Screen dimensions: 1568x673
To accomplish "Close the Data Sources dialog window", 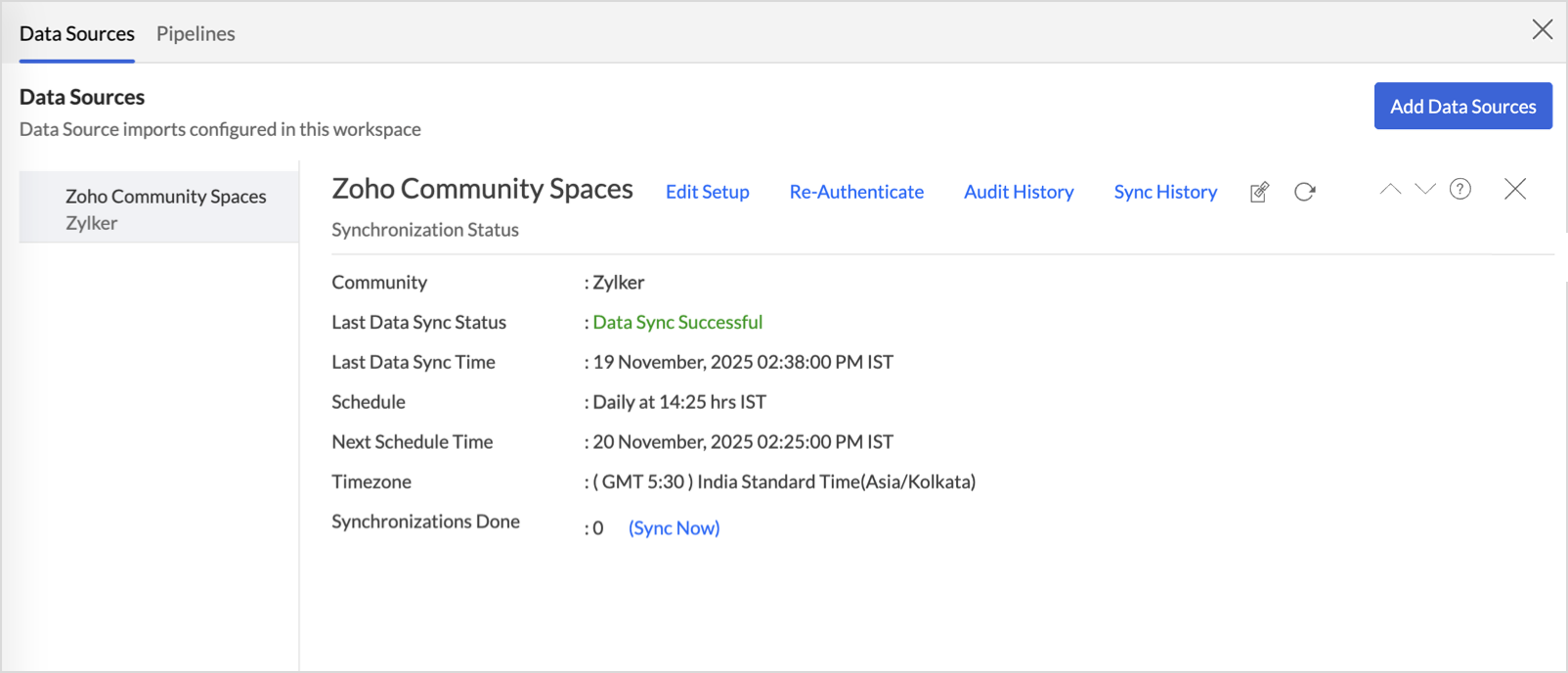I will point(1542,30).
